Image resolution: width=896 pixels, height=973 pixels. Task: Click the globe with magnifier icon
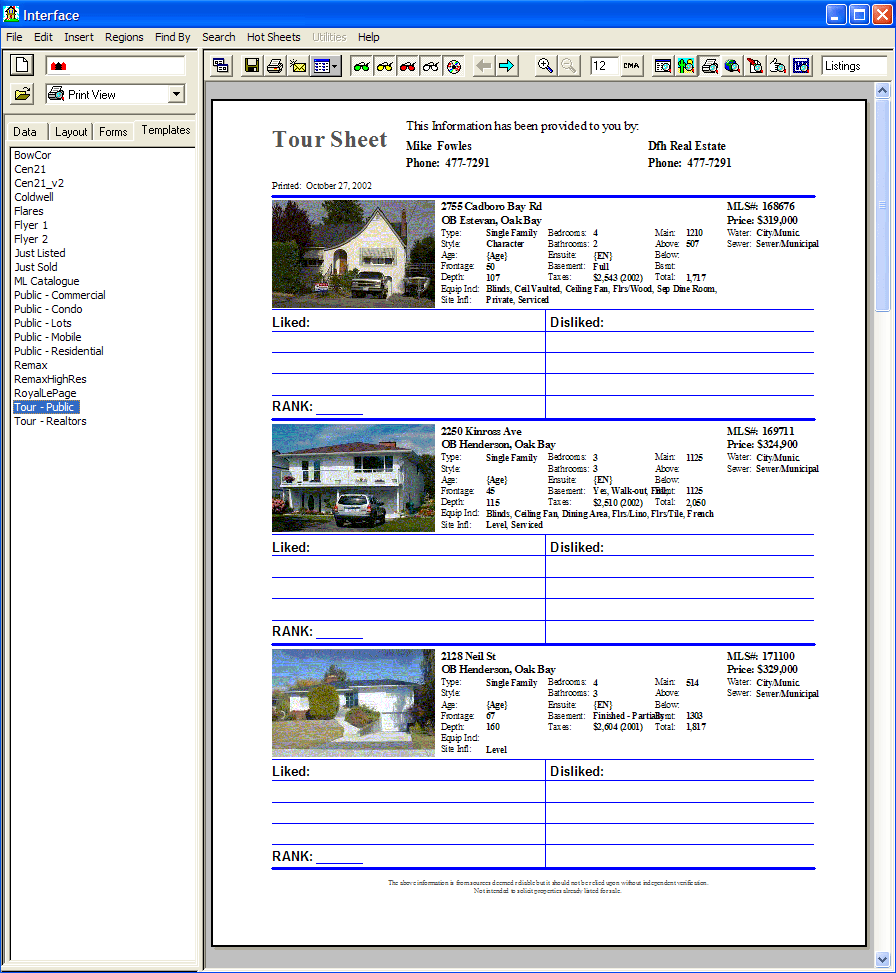point(732,66)
